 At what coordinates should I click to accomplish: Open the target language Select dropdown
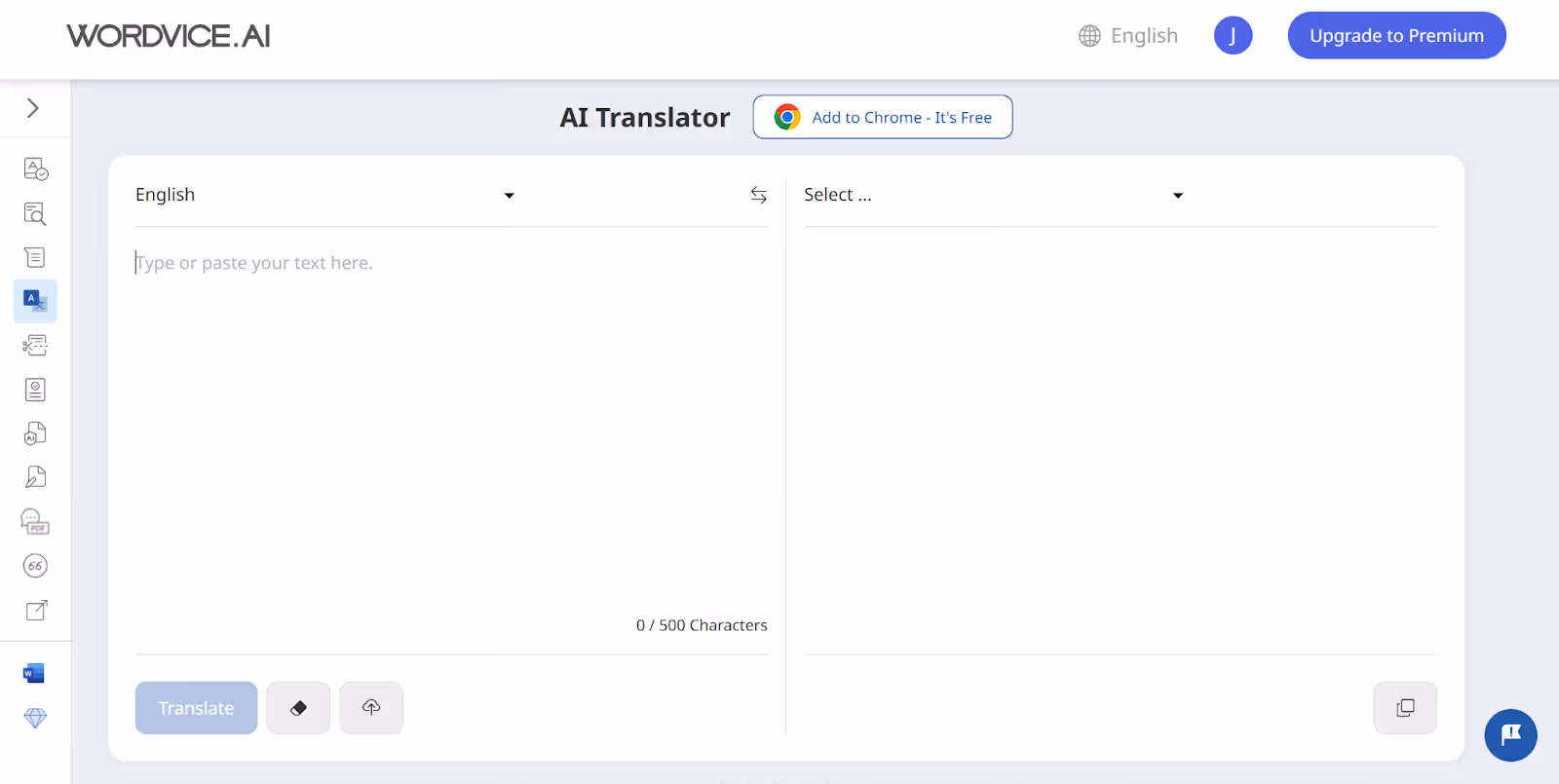click(x=992, y=195)
